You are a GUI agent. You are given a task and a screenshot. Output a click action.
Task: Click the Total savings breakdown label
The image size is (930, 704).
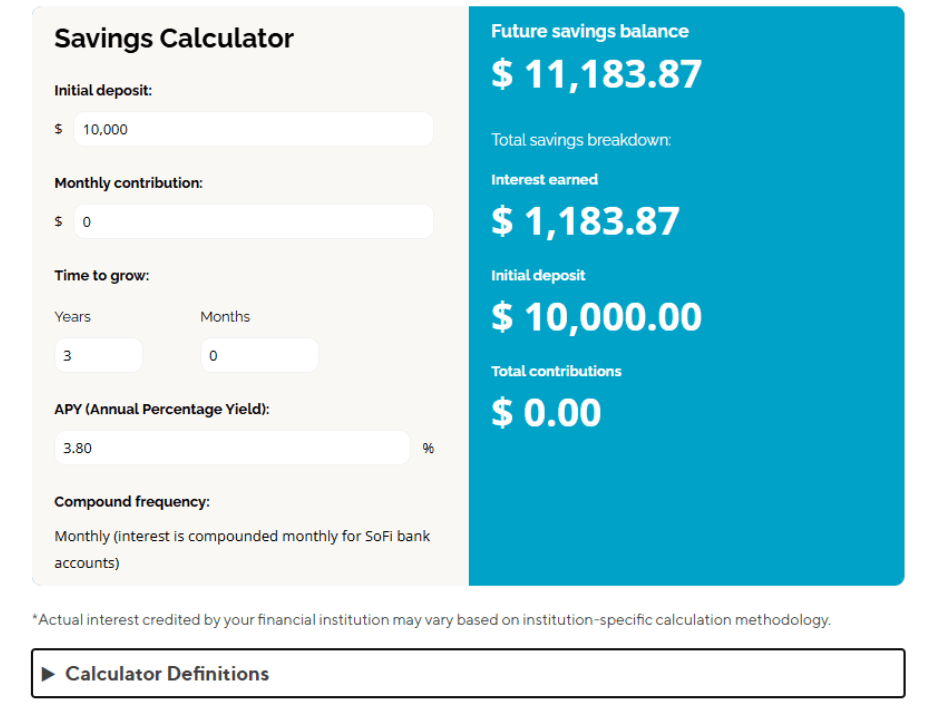(x=581, y=140)
